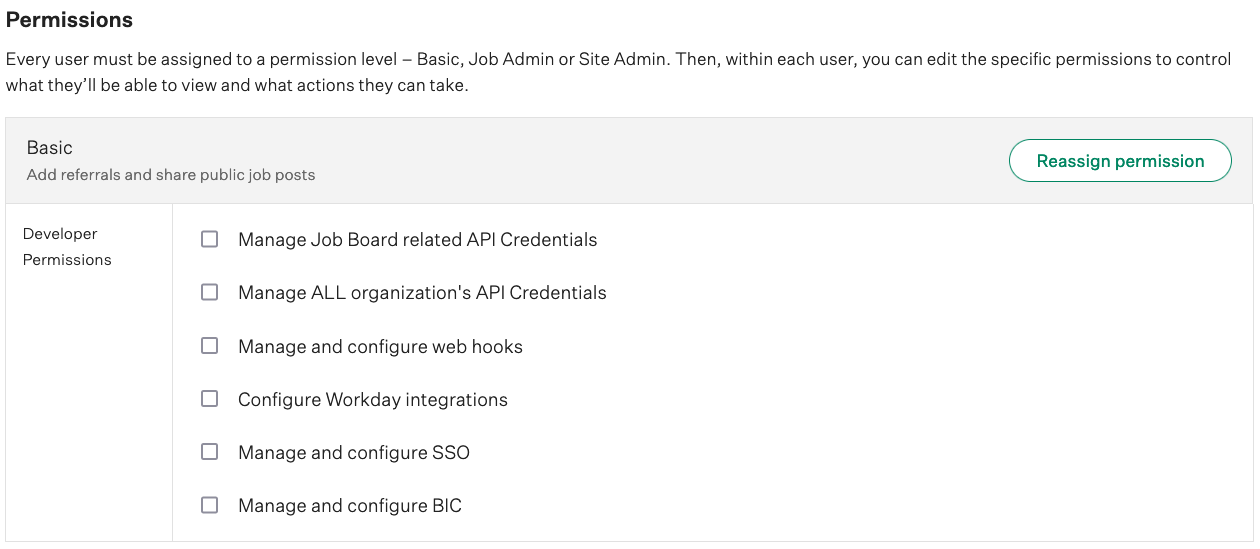Click the 'Manage ALL organization's API Credentials' label text

(422, 293)
